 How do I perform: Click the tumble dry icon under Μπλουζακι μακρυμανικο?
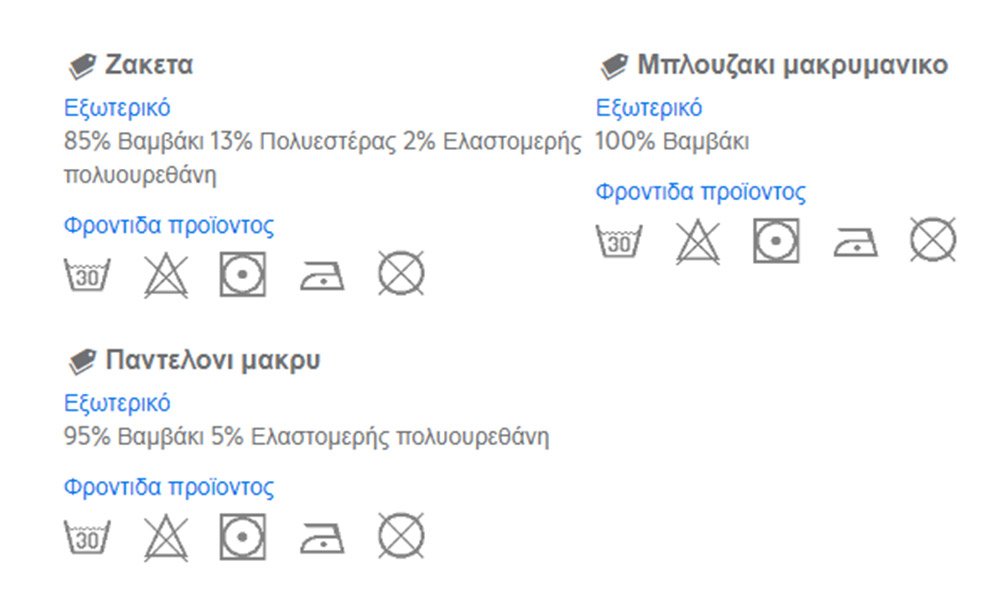(x=776, y=241)
